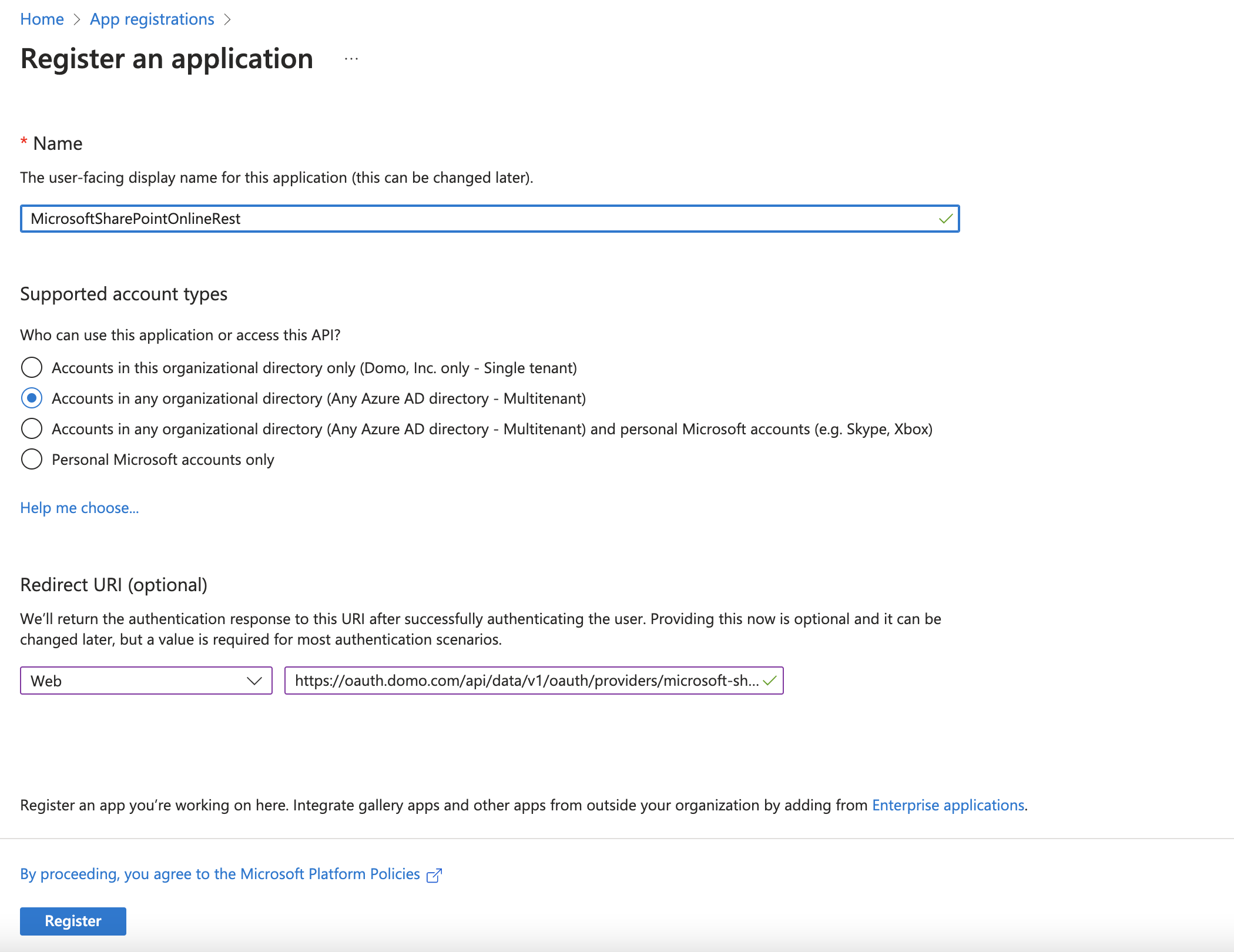Click the chevron after App registrations breadcrumb
This screenshot has width=1234, height=952.
[x=229, y=19]
